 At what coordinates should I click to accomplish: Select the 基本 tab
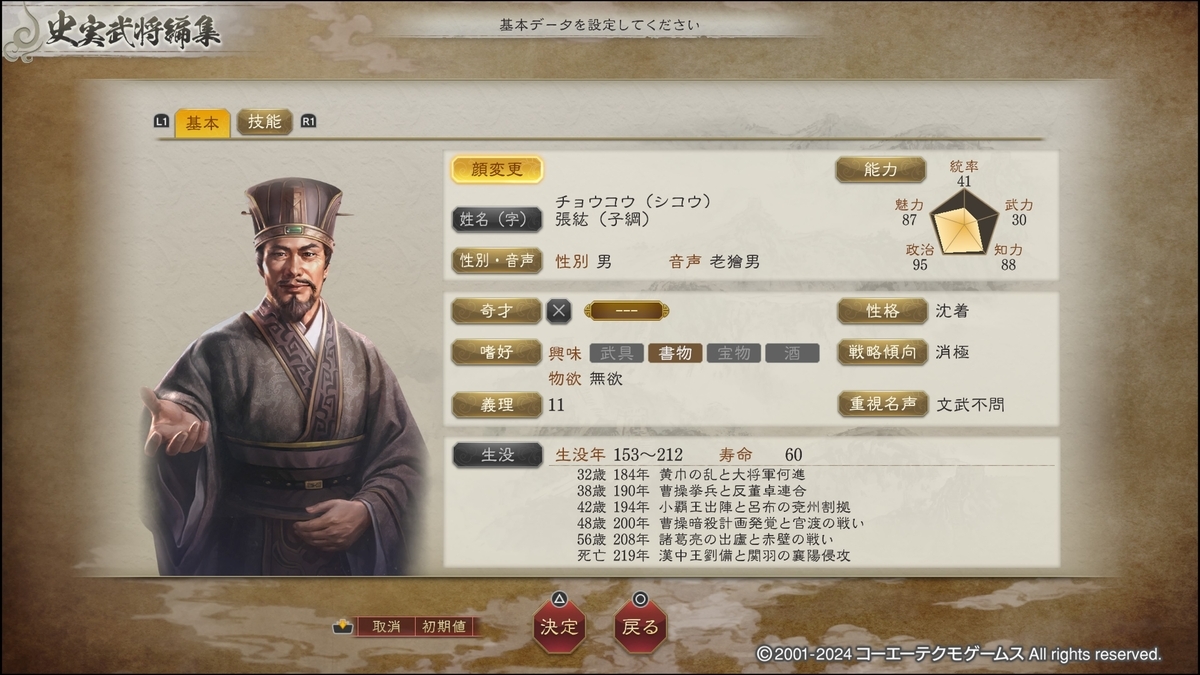202,122
